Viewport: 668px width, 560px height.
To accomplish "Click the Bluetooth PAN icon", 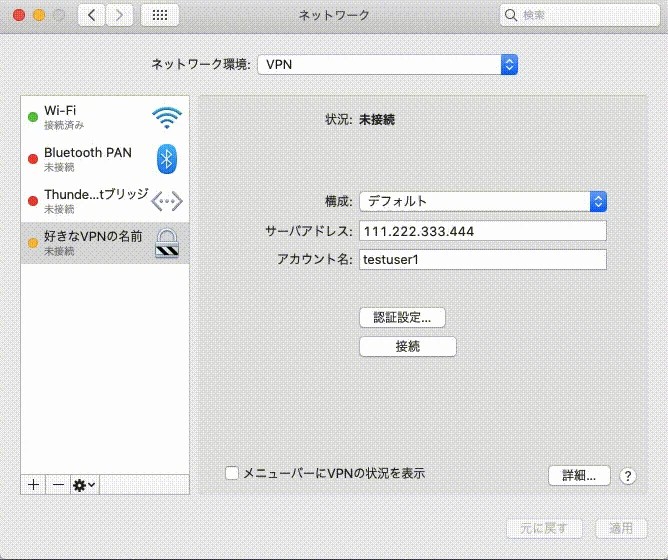I will [x=167, y=159].
